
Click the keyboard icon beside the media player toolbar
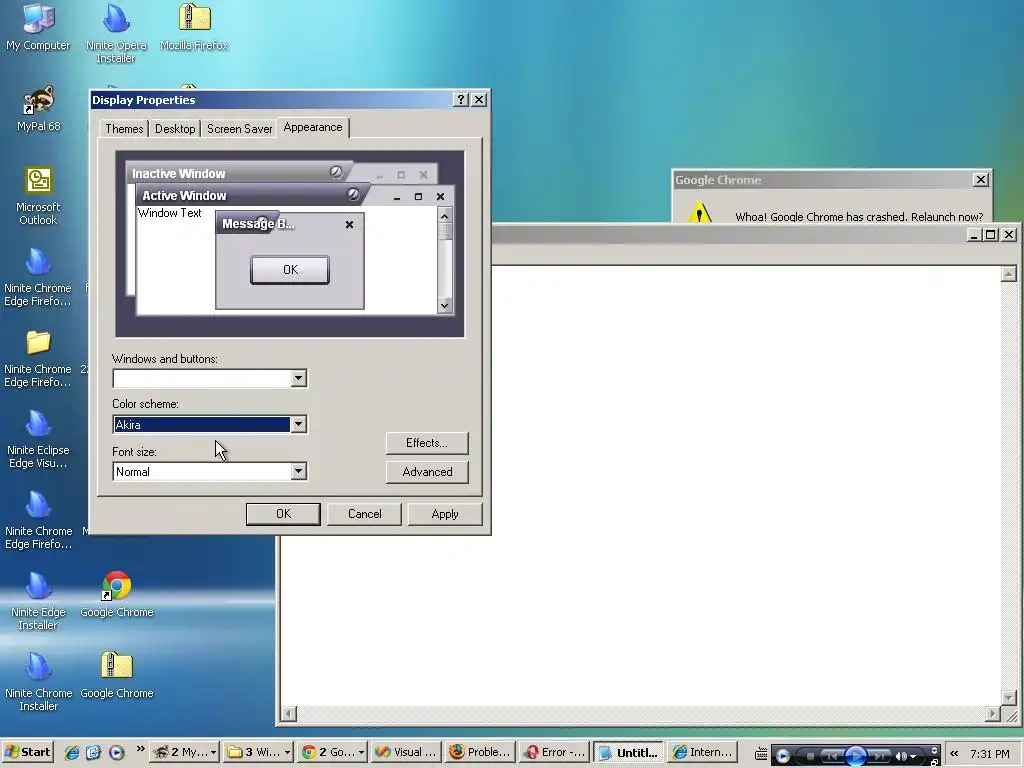[x=761, y=754]
